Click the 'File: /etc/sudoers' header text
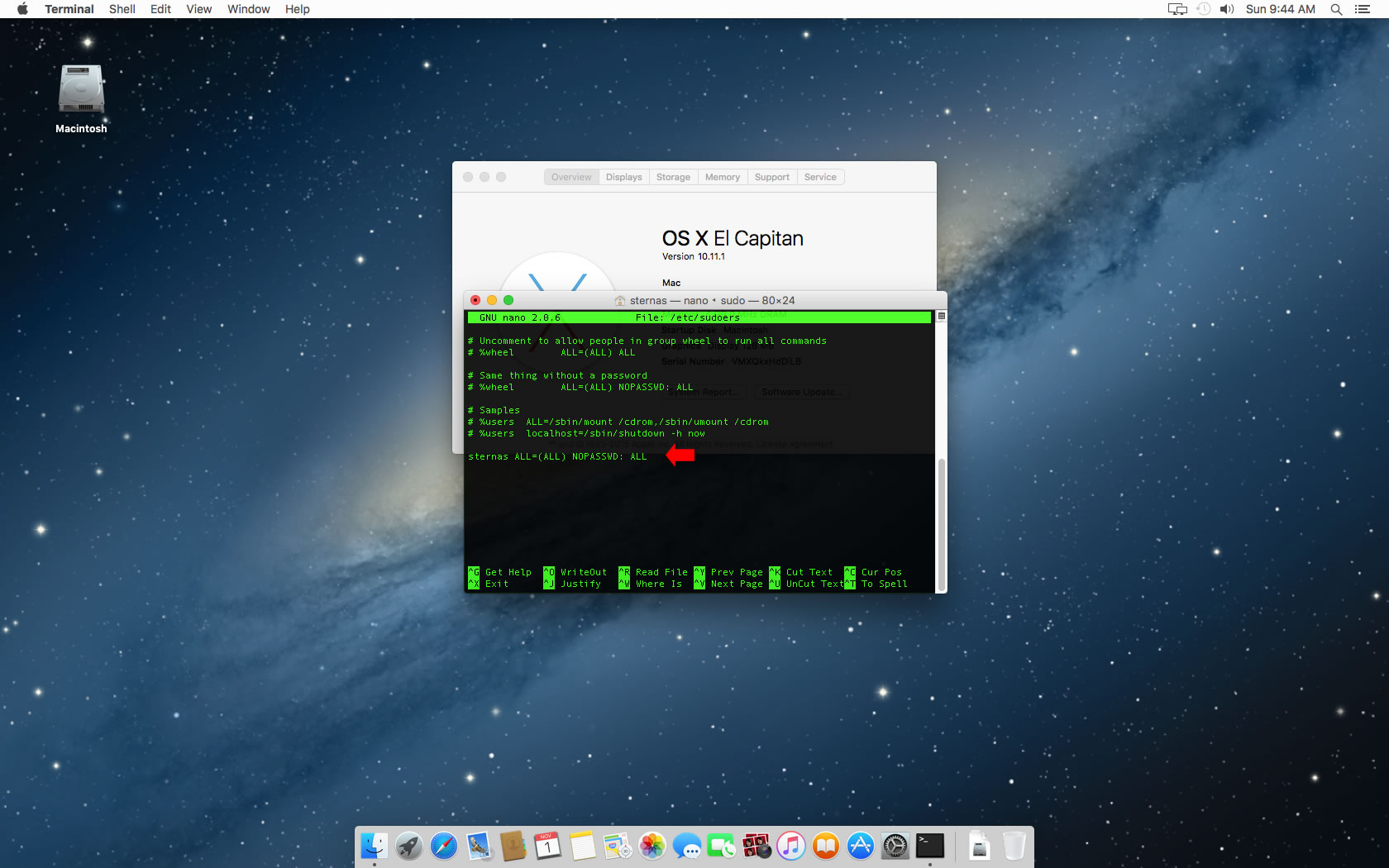This screenshot has height=868, width=1389. pyautogui.click(x=688, y=317)
